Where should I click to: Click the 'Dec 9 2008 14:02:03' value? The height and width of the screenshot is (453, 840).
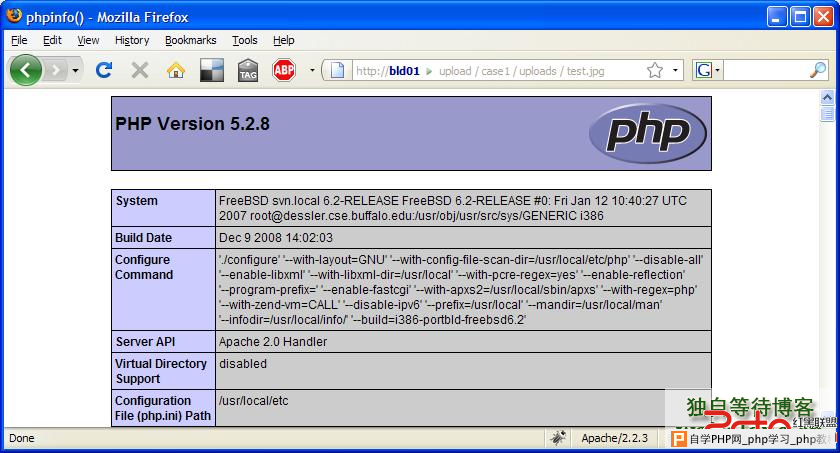276,238
